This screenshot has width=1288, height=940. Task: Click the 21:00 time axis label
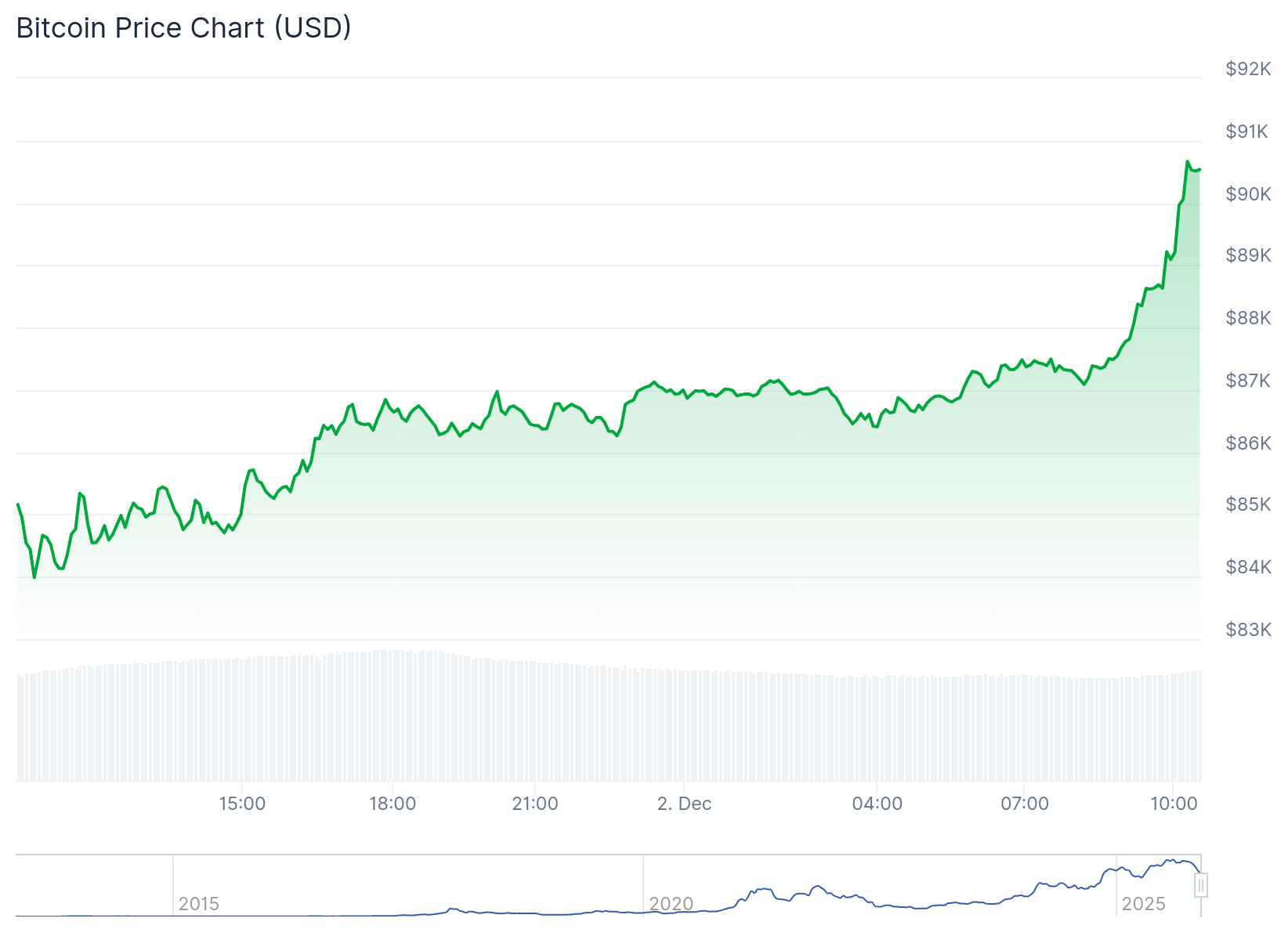[x=535, y=804]
